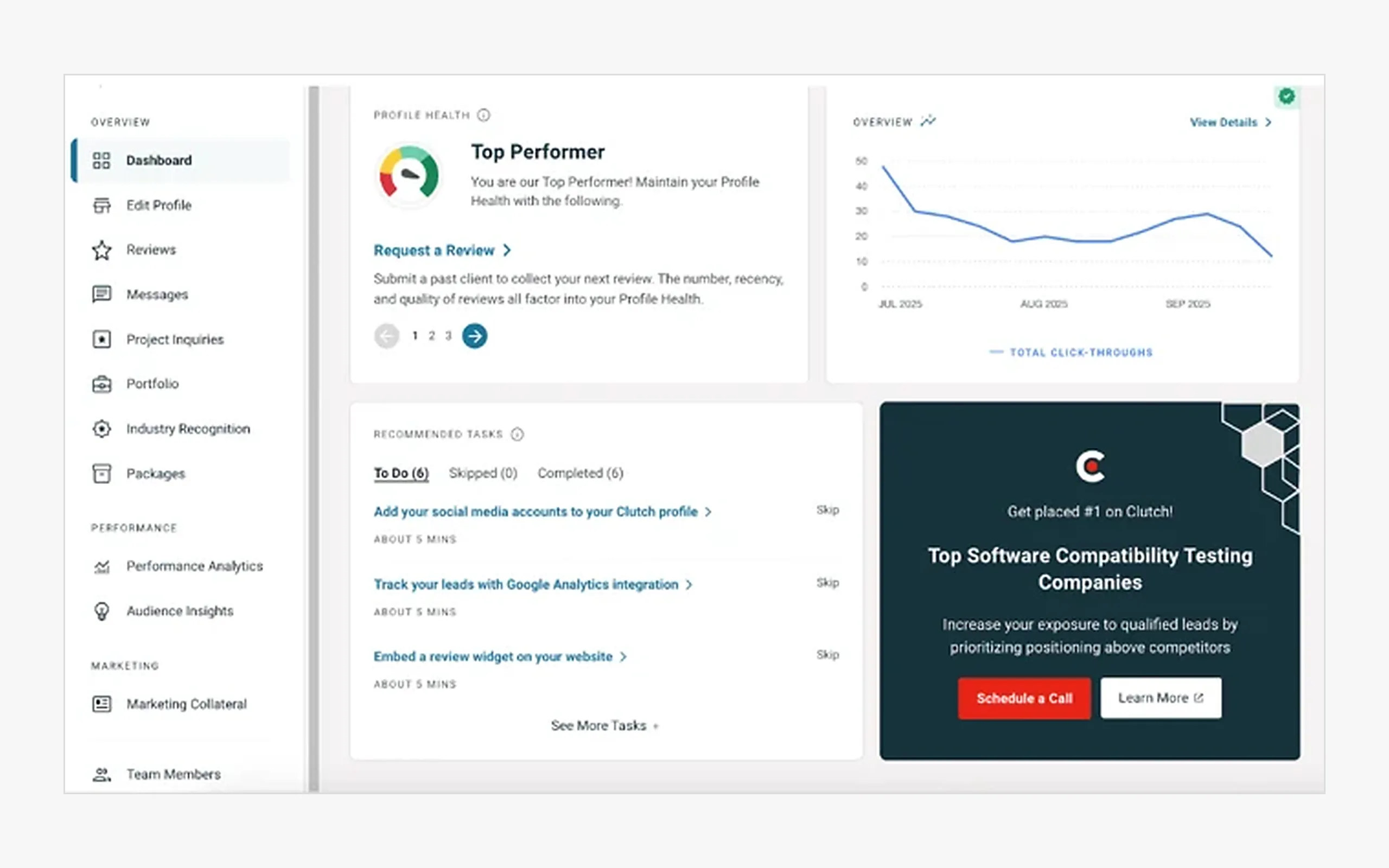
Task: Click the Total Click-Throughs chart legend
Action: click(x=1071, y=353)
